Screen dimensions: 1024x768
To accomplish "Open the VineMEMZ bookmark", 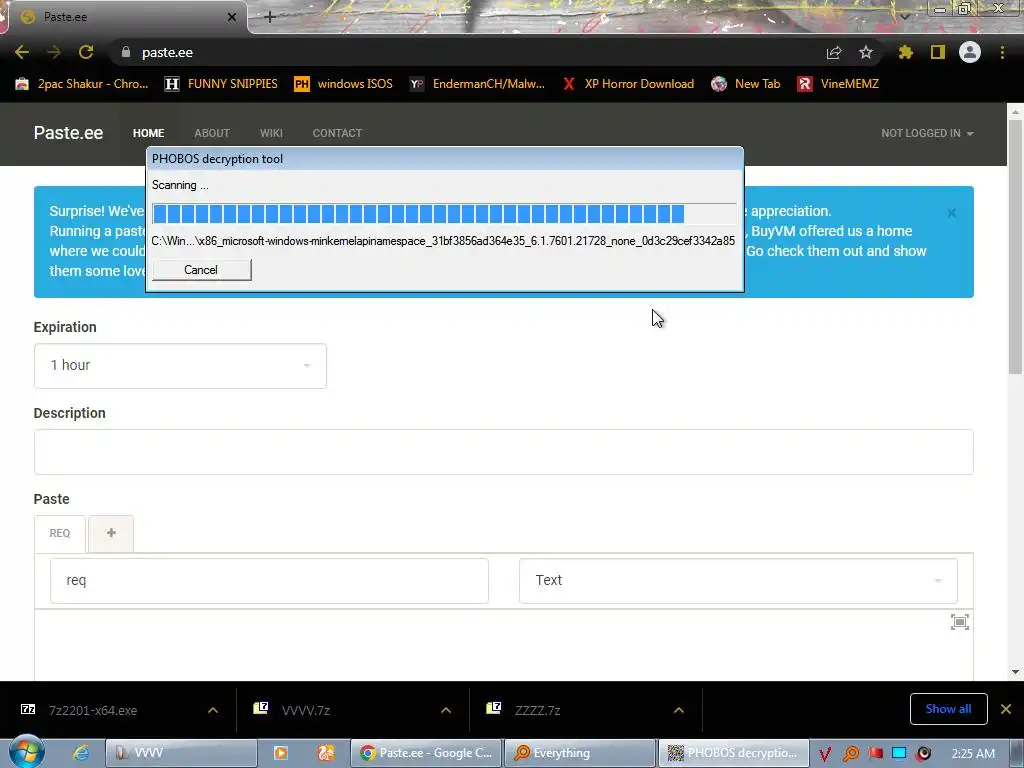I will (839, 84).
